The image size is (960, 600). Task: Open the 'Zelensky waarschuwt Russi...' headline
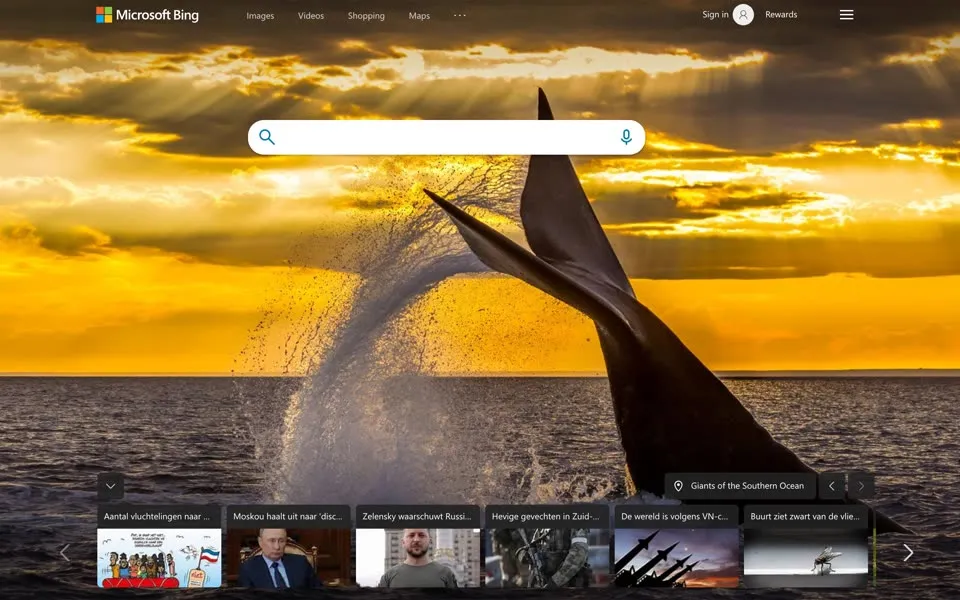click(x=417, y=516)
